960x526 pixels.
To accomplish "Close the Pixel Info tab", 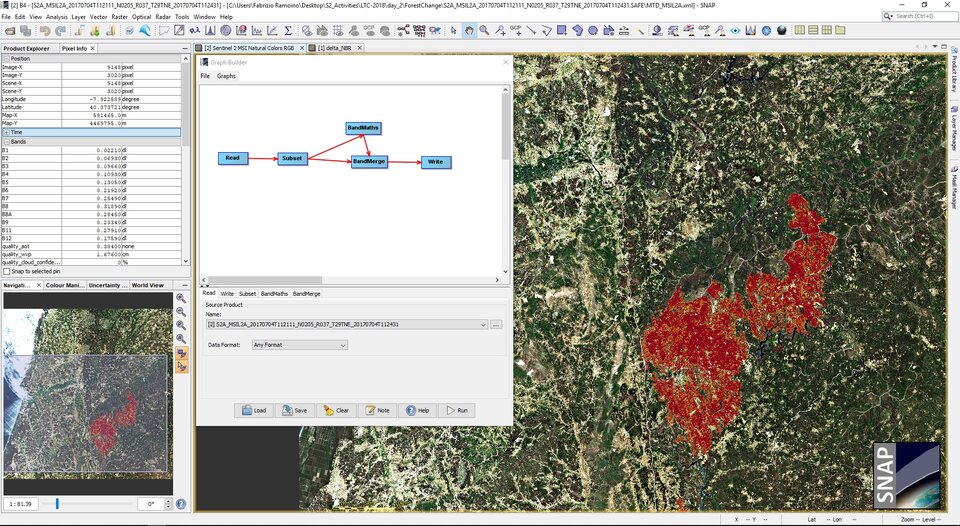I will (93, 48).
